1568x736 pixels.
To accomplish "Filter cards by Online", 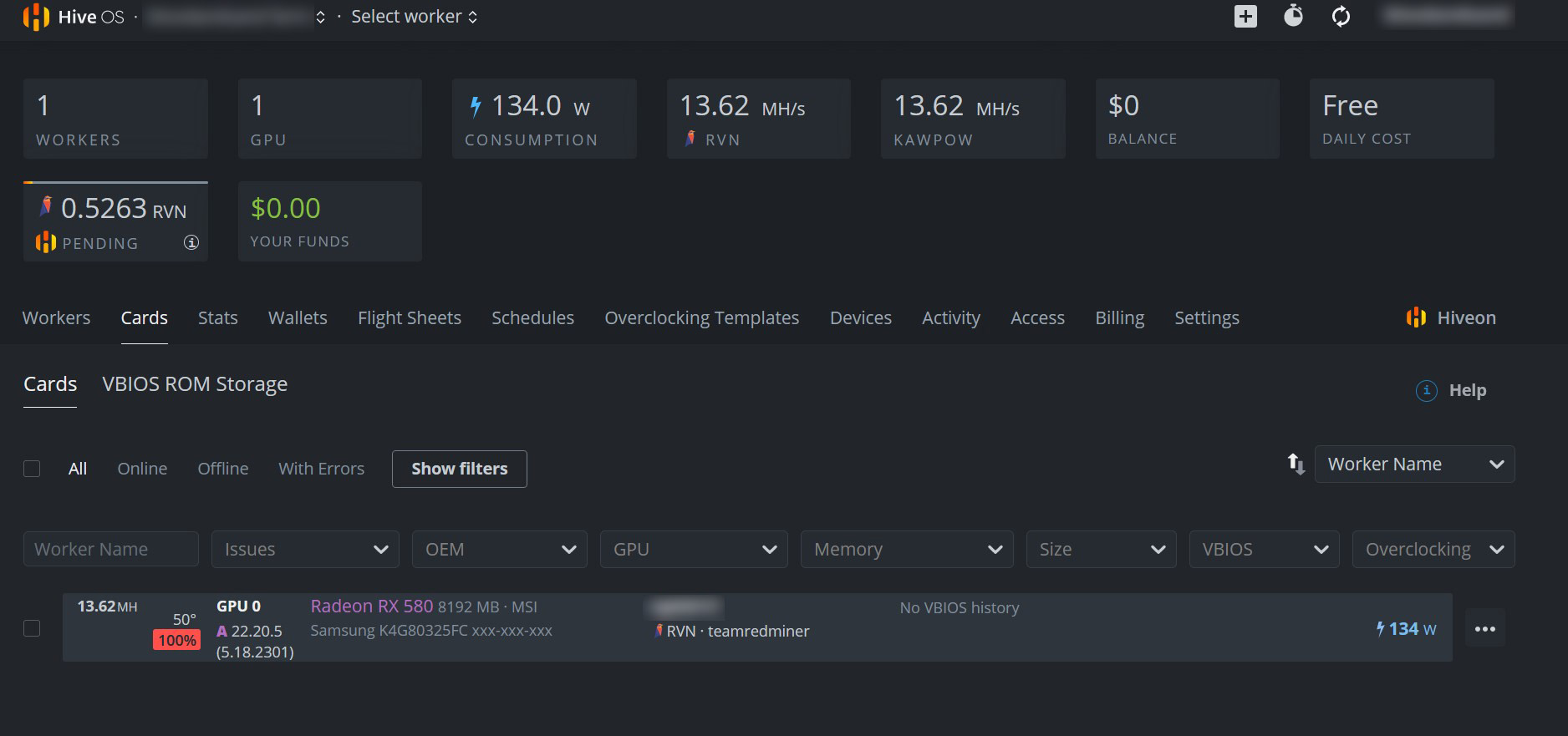I will (142, 469).
